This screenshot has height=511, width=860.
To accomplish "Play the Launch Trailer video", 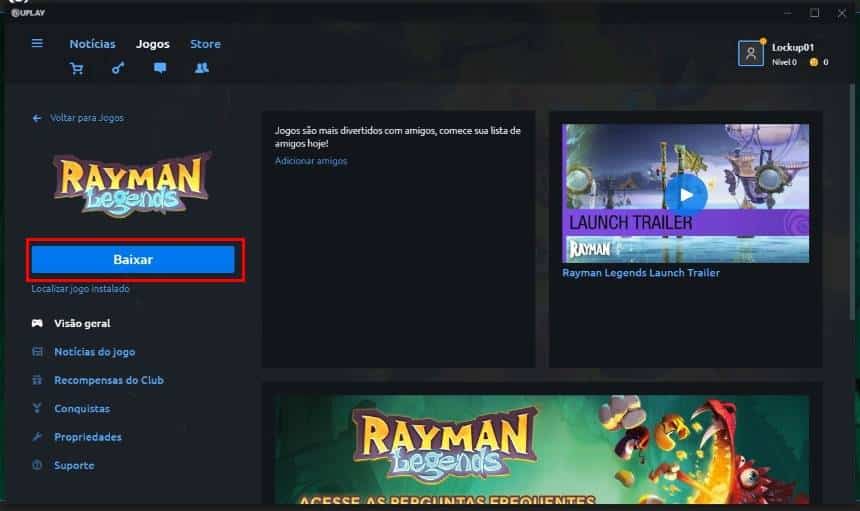I will tap(686, 195).
